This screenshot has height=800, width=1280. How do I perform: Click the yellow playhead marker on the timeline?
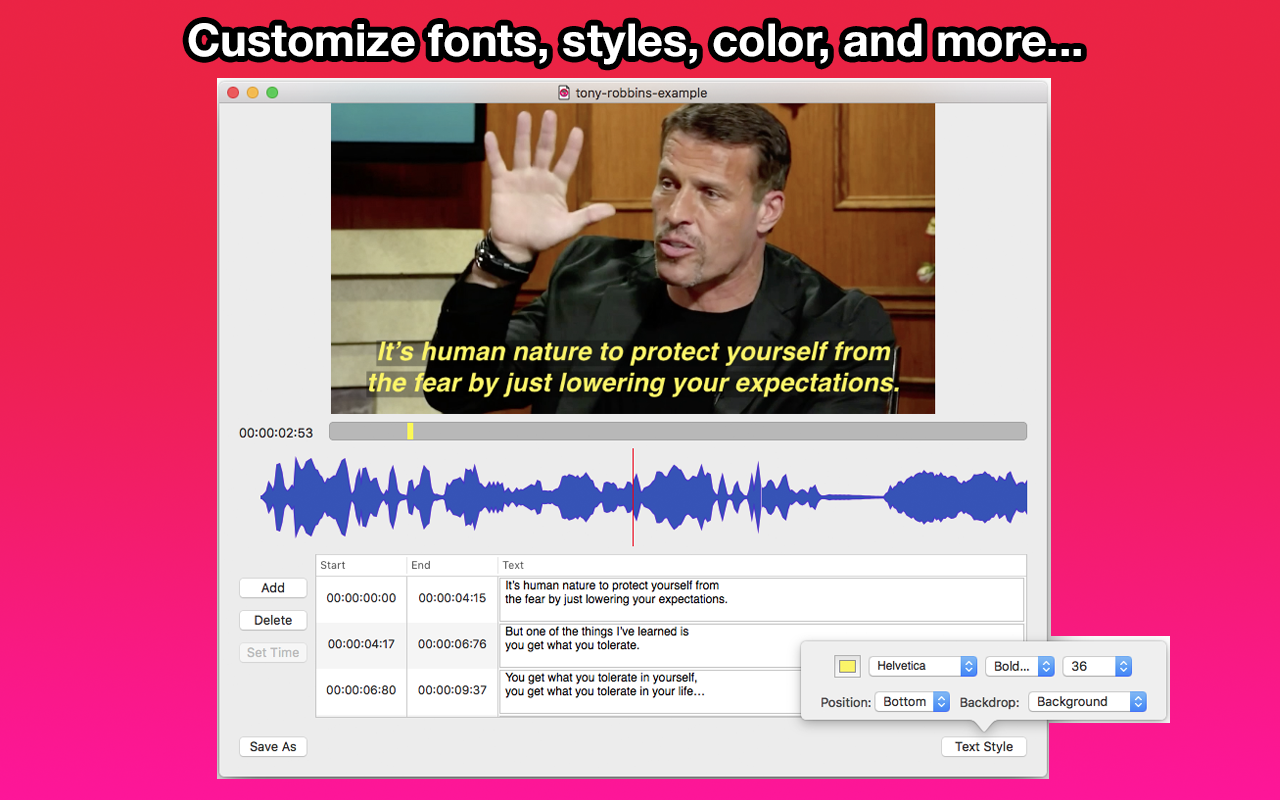(x=410, y=430)
